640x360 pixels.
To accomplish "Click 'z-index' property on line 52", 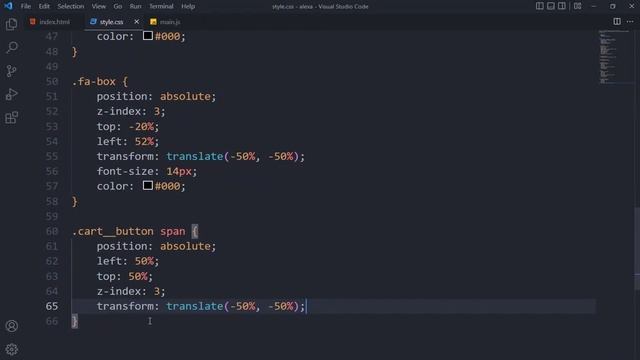I will [119, 111].
